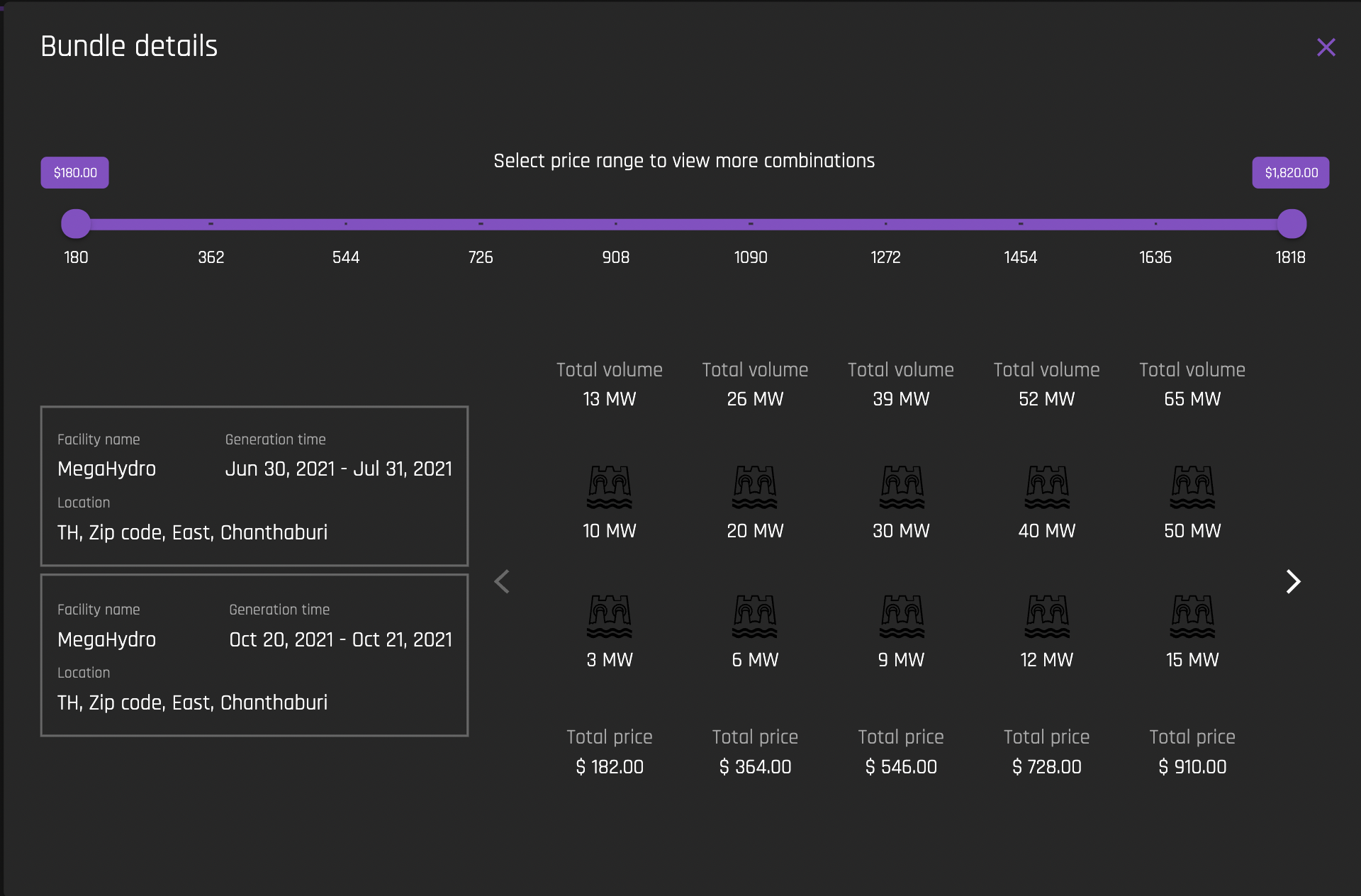
Task: Click the previous combinations left arrow
Action: pos(502,582)
